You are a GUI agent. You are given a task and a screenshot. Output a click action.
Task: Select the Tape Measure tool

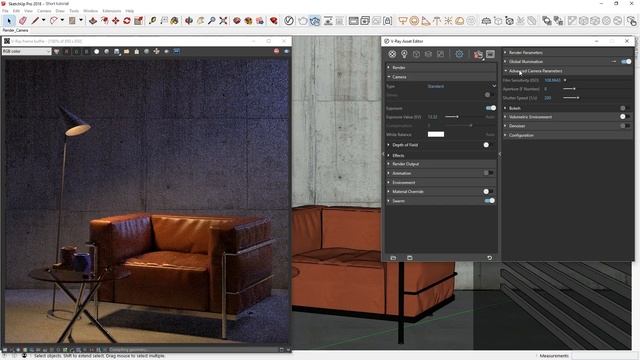(x=153, y=20)
